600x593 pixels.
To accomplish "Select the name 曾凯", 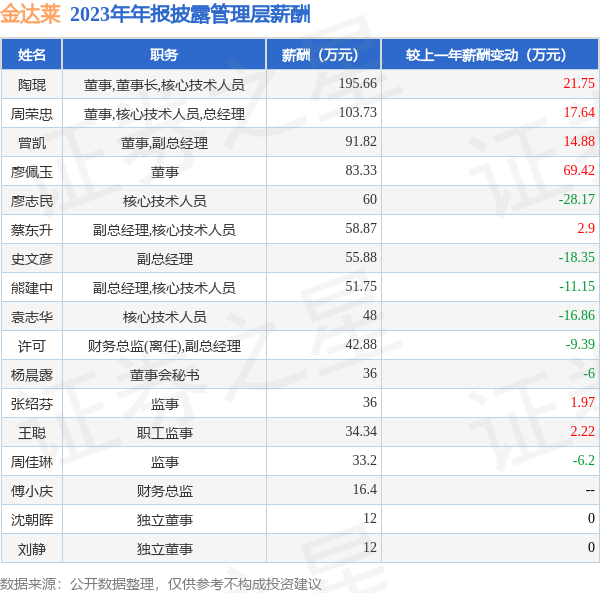I will [x=32, y=143].
